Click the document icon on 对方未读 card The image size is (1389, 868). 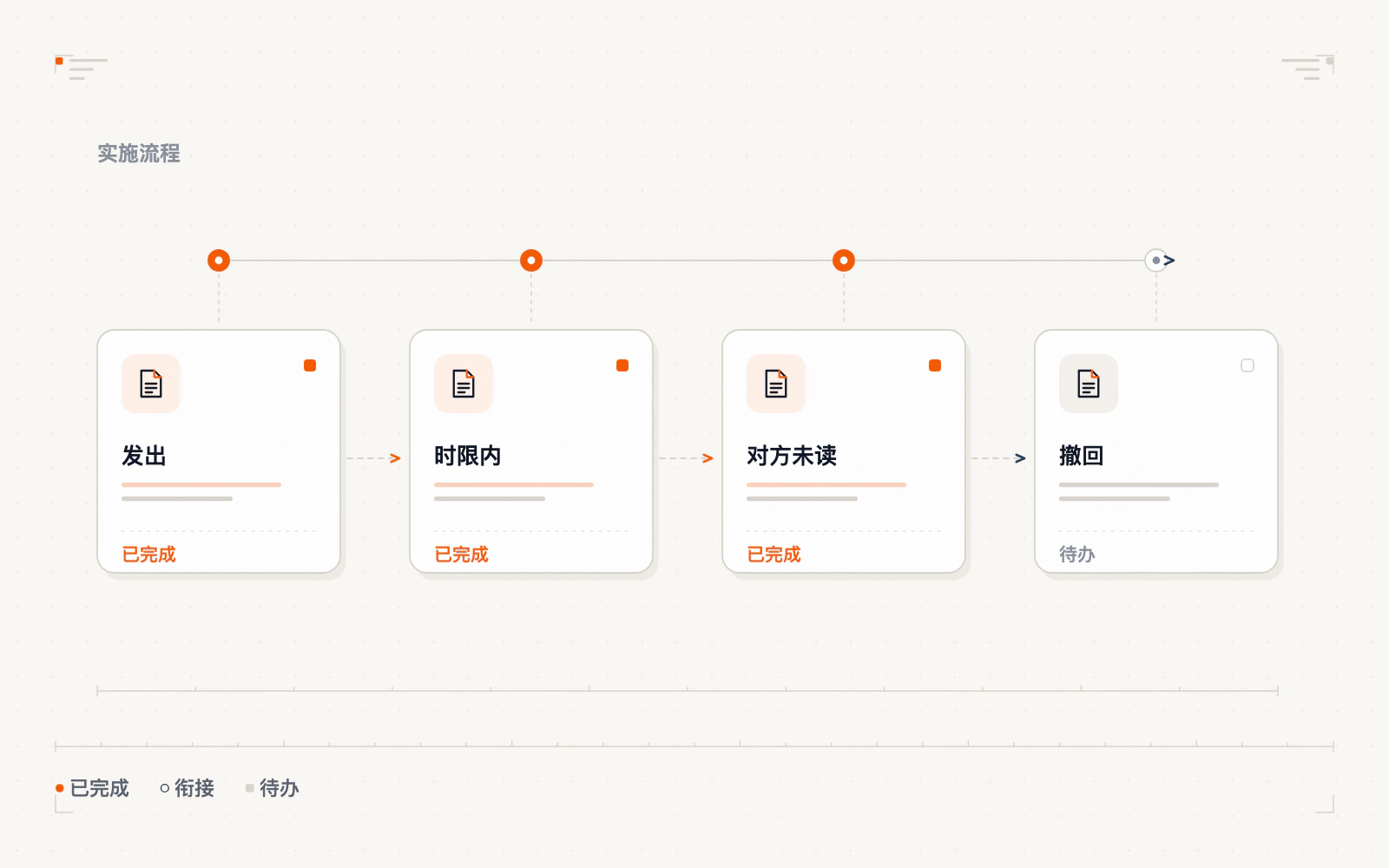[x=776, y=384]
